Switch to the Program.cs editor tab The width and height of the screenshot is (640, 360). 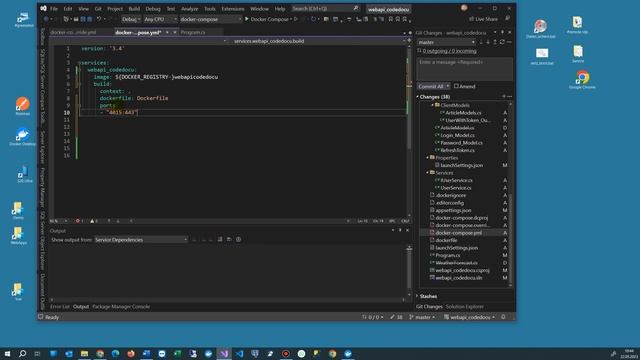tap(193, 32)
